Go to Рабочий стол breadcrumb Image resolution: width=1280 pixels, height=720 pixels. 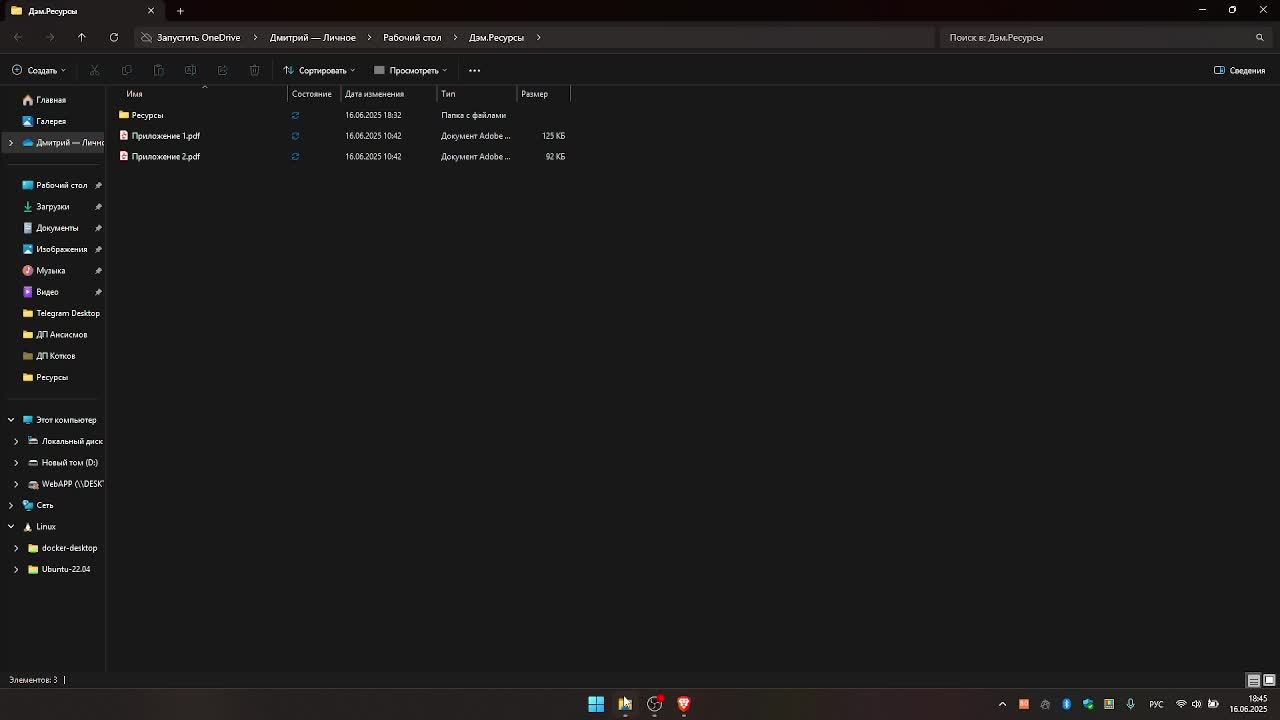tap(412, 37)
